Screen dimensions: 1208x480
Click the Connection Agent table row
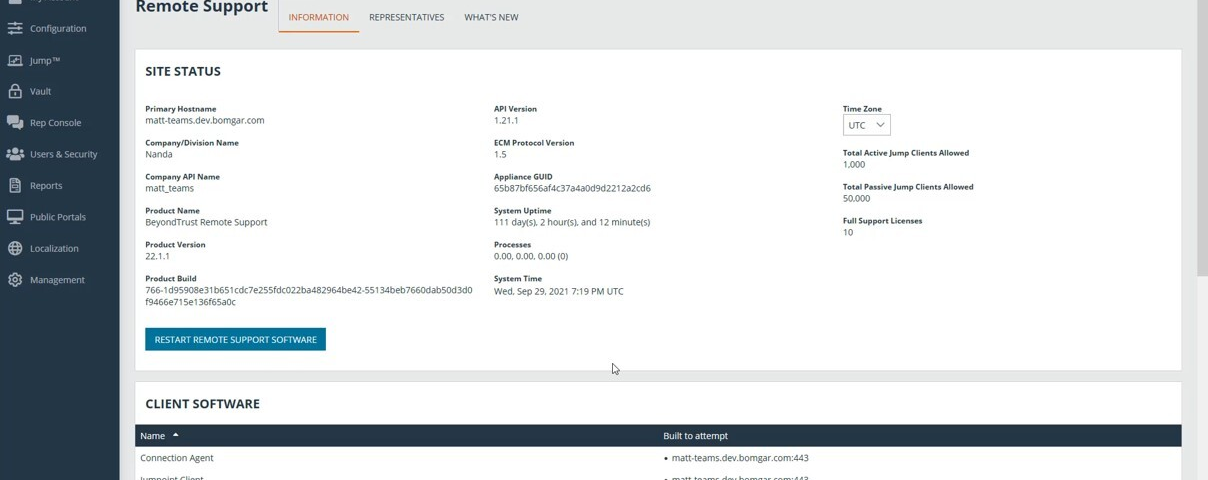click(177, 458)
